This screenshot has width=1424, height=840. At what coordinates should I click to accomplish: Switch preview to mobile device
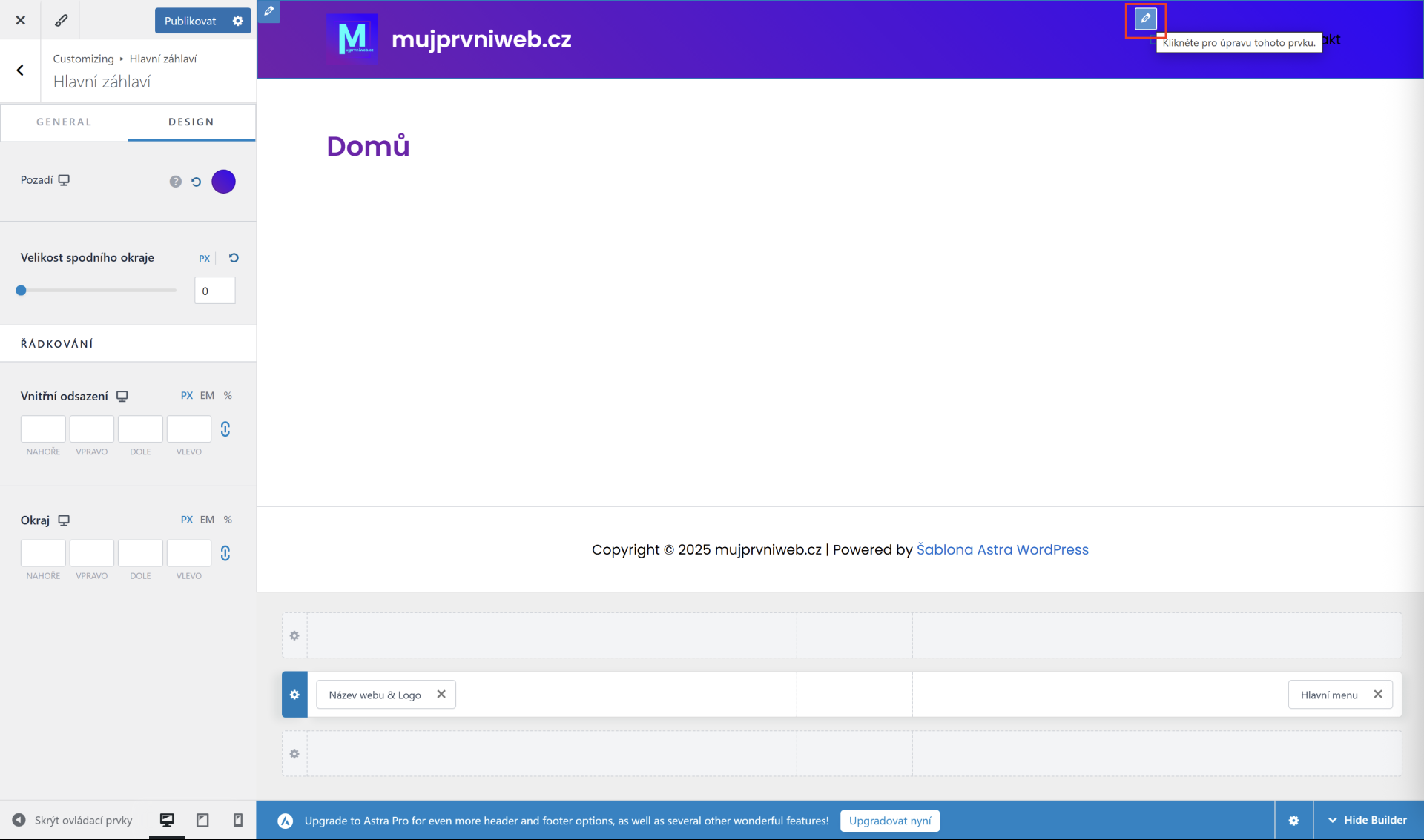point(238,820)
